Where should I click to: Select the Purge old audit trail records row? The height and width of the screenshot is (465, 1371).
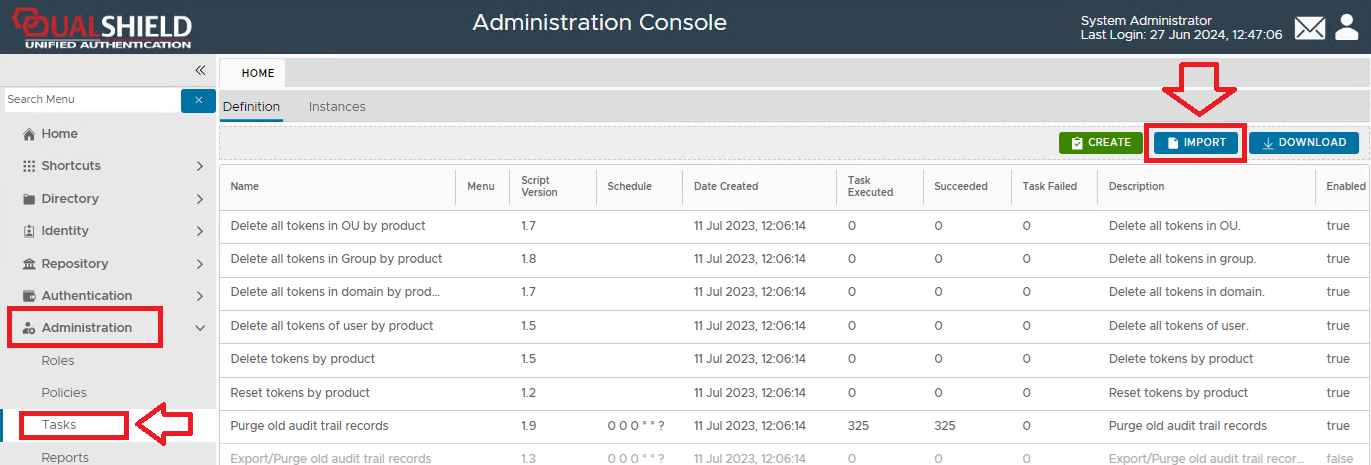(x=309, y=426)
